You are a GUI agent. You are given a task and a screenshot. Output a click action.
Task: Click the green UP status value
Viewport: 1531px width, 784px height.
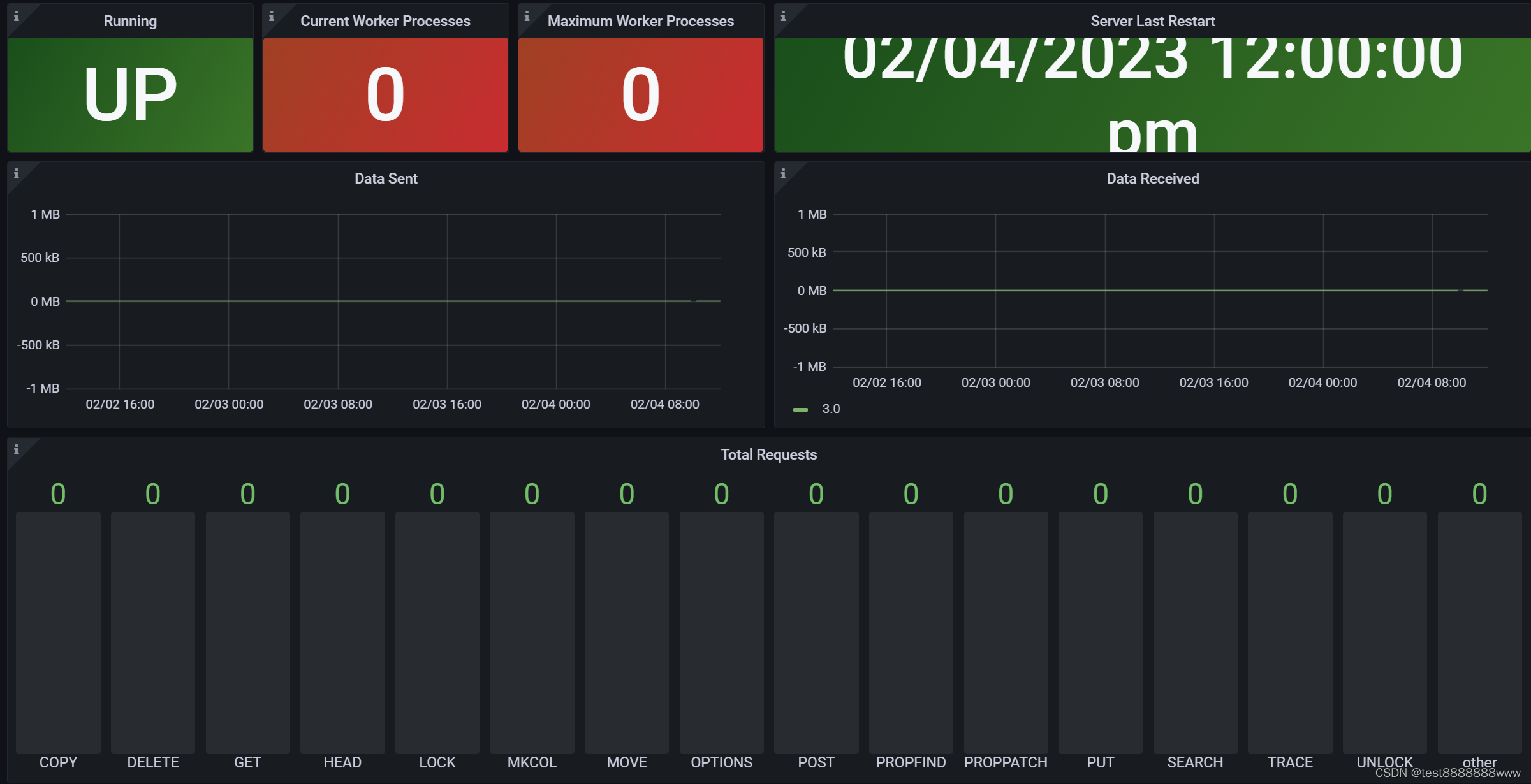130,94
